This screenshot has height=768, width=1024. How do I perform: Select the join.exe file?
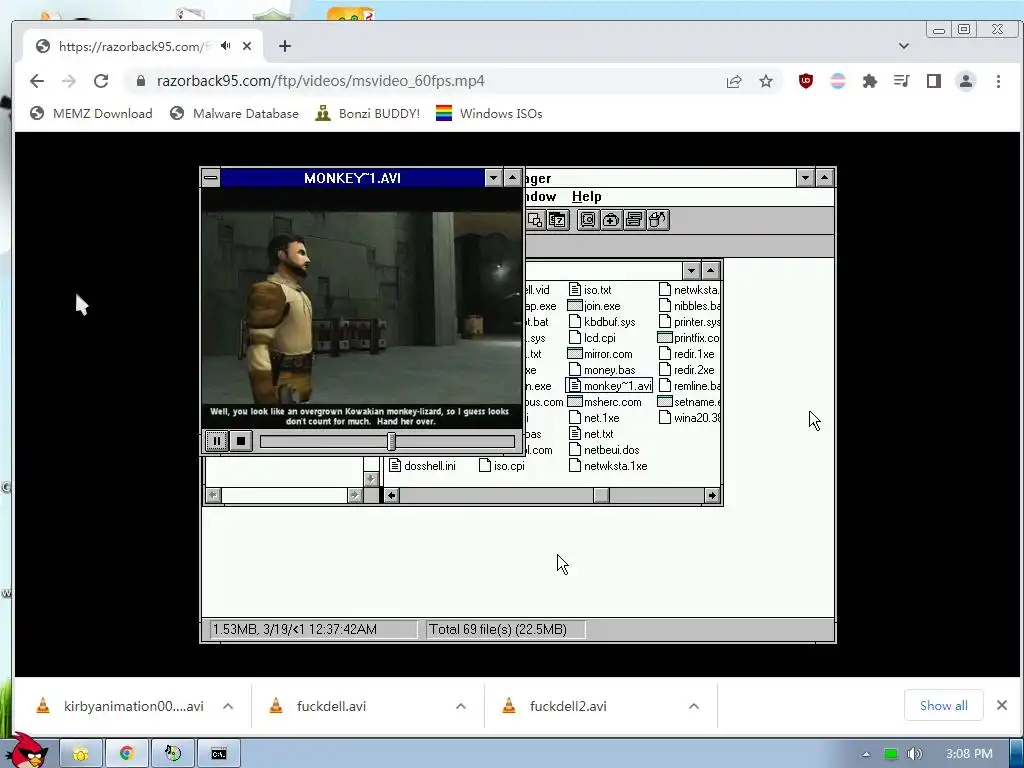(x=594, y=306)
